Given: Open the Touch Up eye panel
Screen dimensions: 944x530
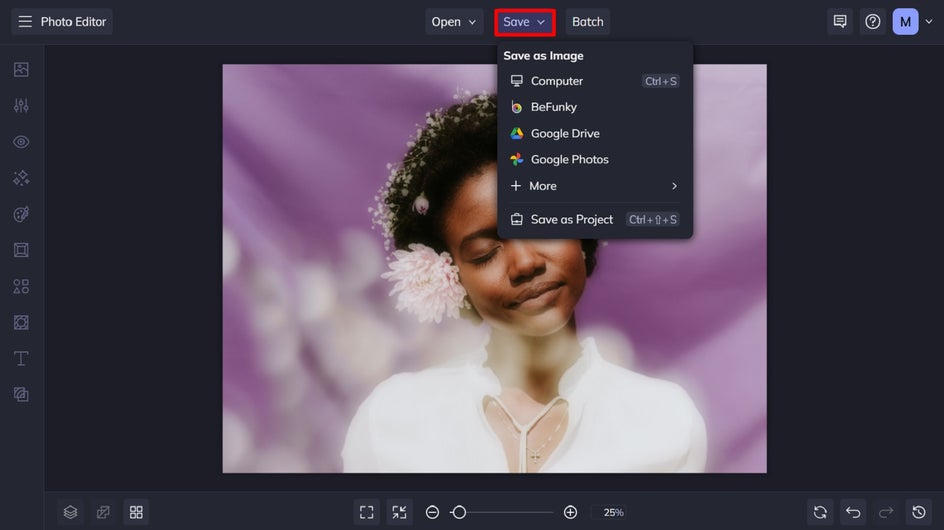Looking at the screenshot, I should 21,142.
